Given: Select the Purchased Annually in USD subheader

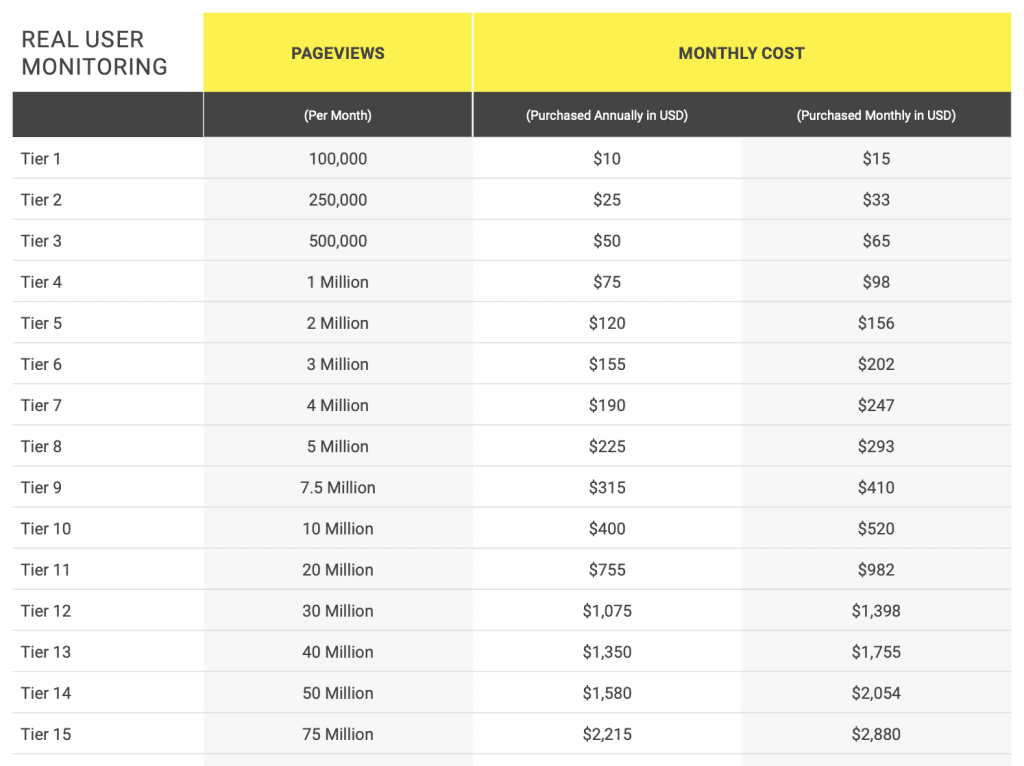Looking at the screenshot, I should [607, 115].
